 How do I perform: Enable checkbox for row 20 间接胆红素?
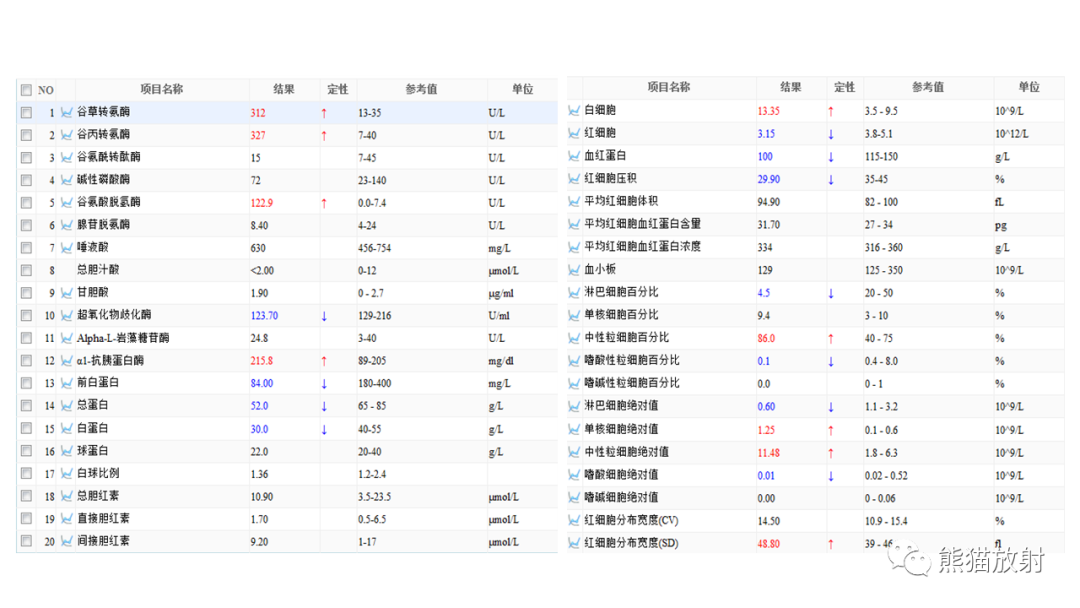coord(26,541)
